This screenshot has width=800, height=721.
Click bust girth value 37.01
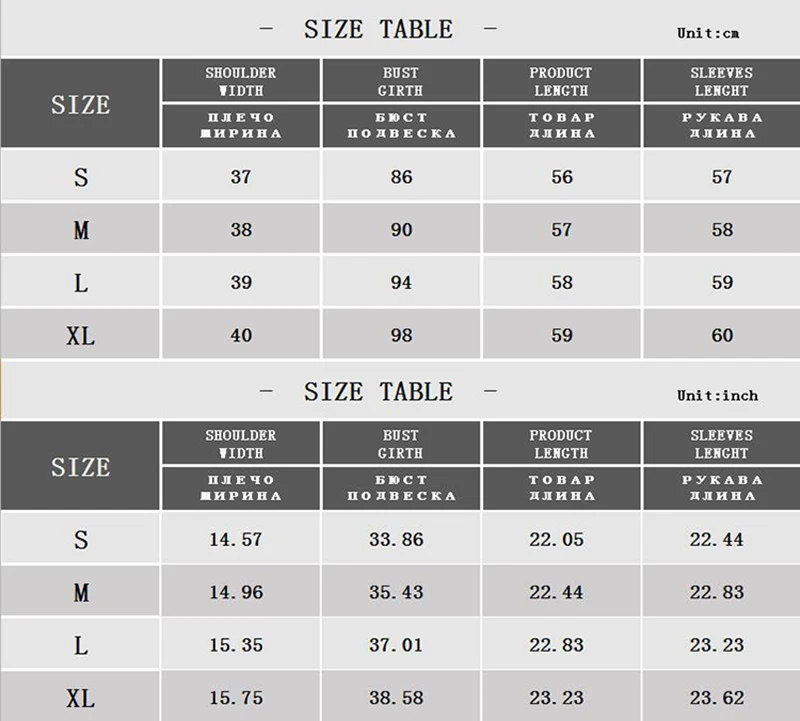pos(396,644)
